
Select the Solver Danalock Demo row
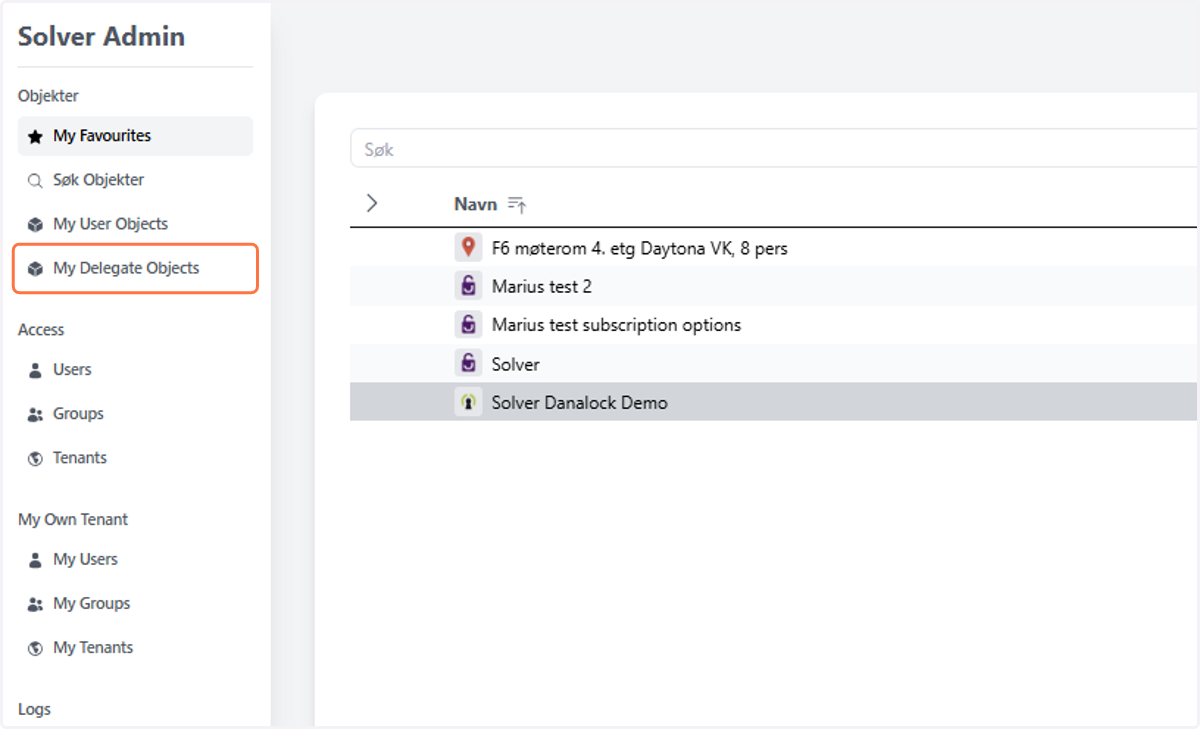pos(775,403)
